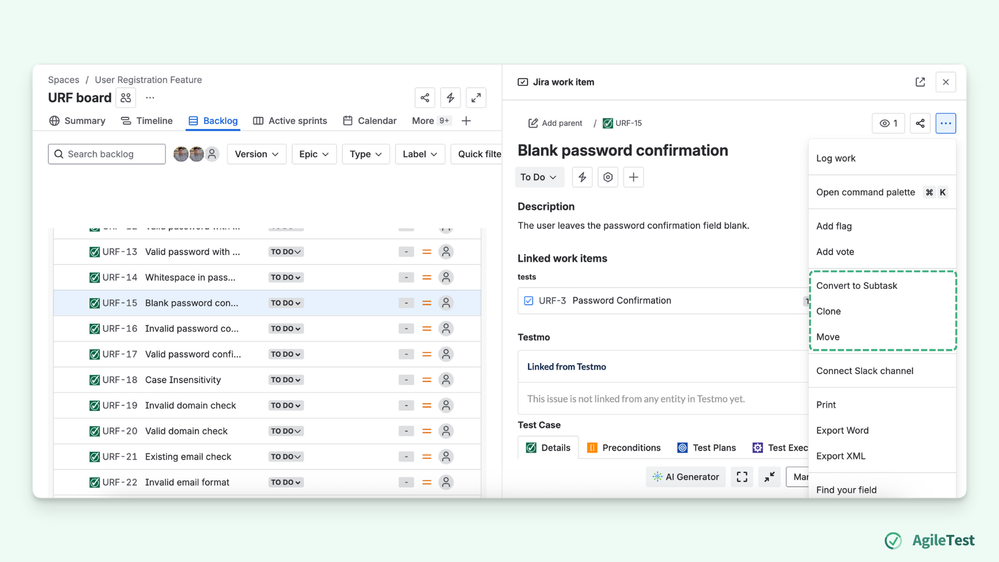Click the issue type icon of URF-22
999x562 pixels.
tap(94, 482)
